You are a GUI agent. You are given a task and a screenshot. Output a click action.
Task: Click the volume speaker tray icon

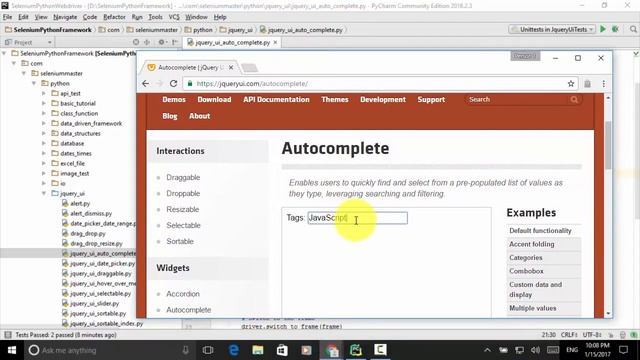coord(536,350)
